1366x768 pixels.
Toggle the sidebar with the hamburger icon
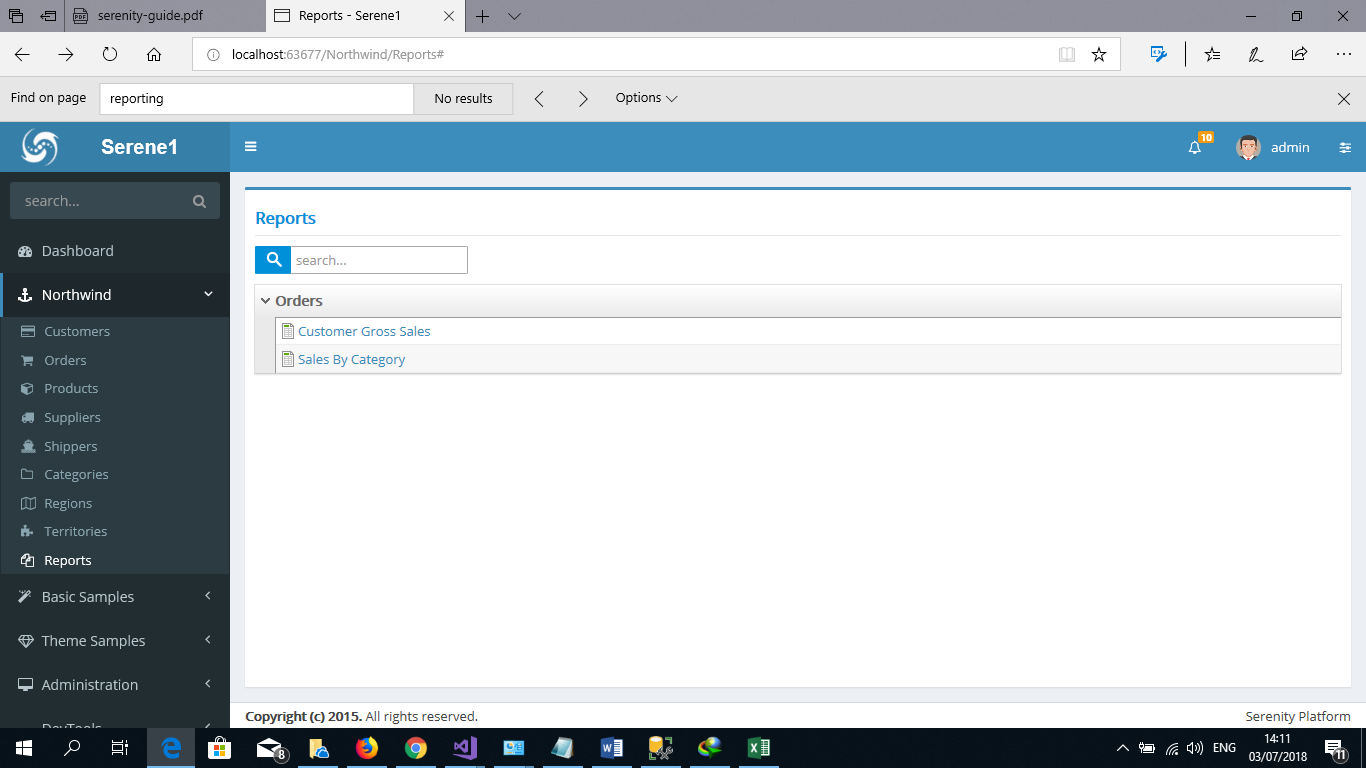coord(251,147)
